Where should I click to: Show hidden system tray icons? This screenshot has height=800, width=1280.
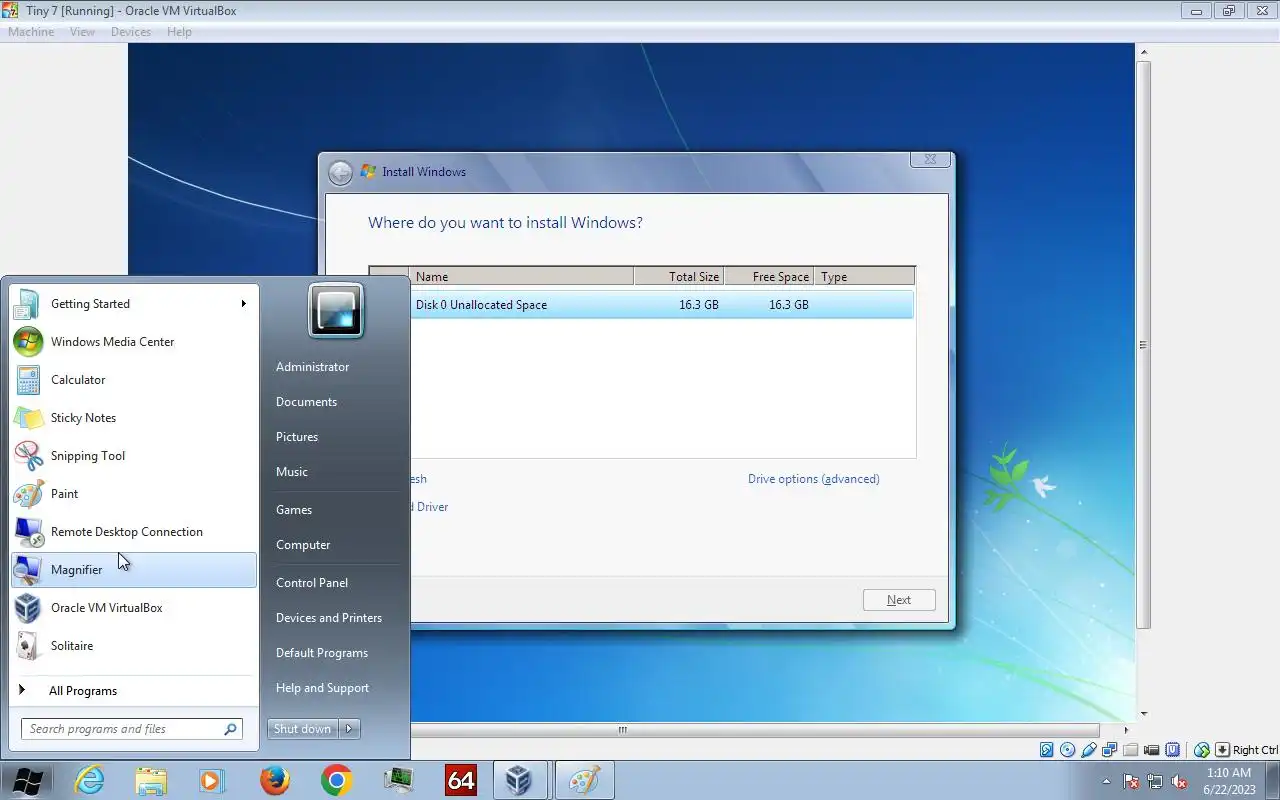click(1107, 781)
